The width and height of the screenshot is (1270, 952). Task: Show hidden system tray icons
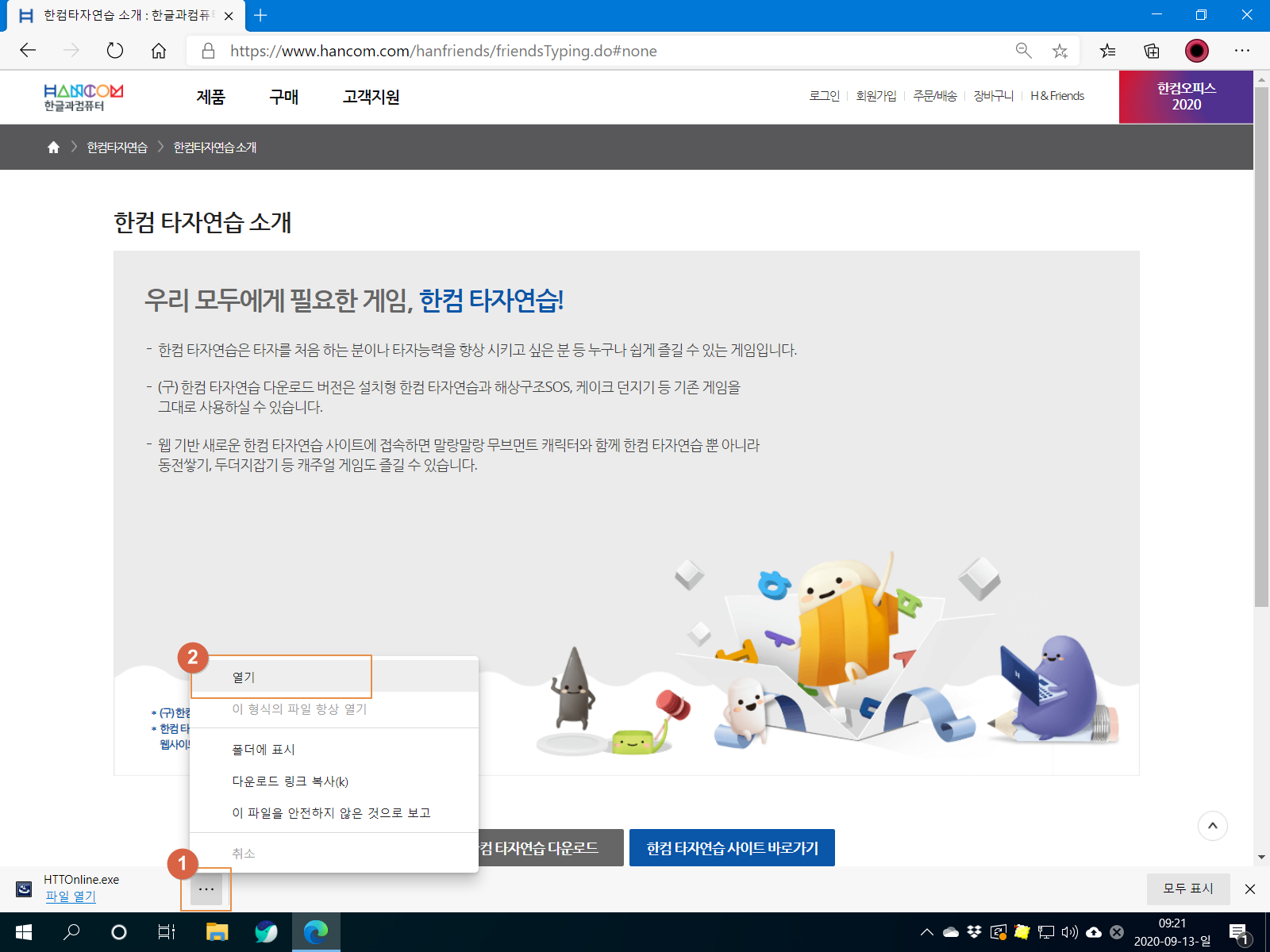(x=926, y=932)
